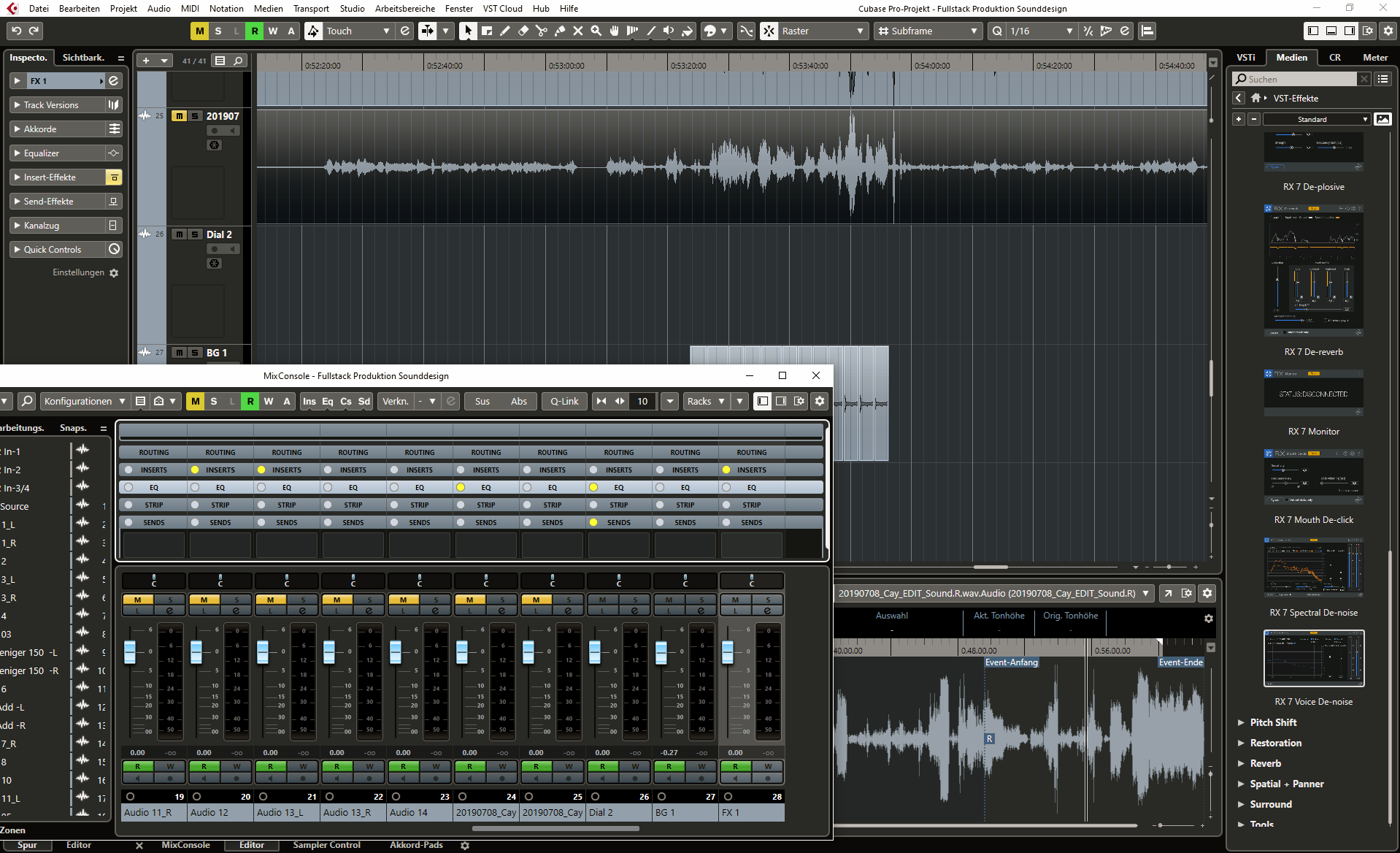
Task: Click the Undo arrow in main toolbar
Action: pyautogui.click(x=16, y=31)
